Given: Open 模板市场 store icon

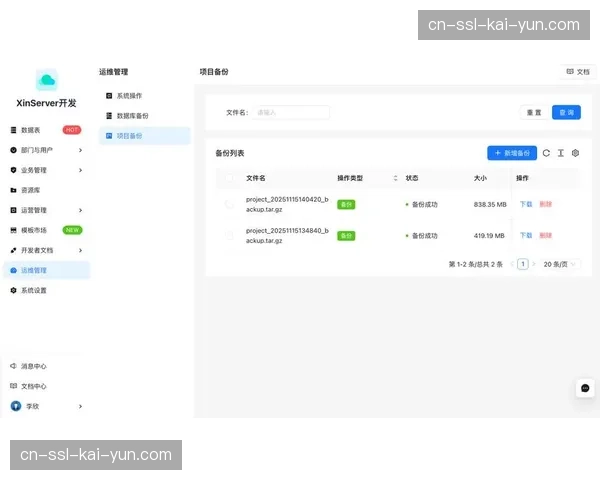Looking at the screenshot, I should (x=13, y=230).
